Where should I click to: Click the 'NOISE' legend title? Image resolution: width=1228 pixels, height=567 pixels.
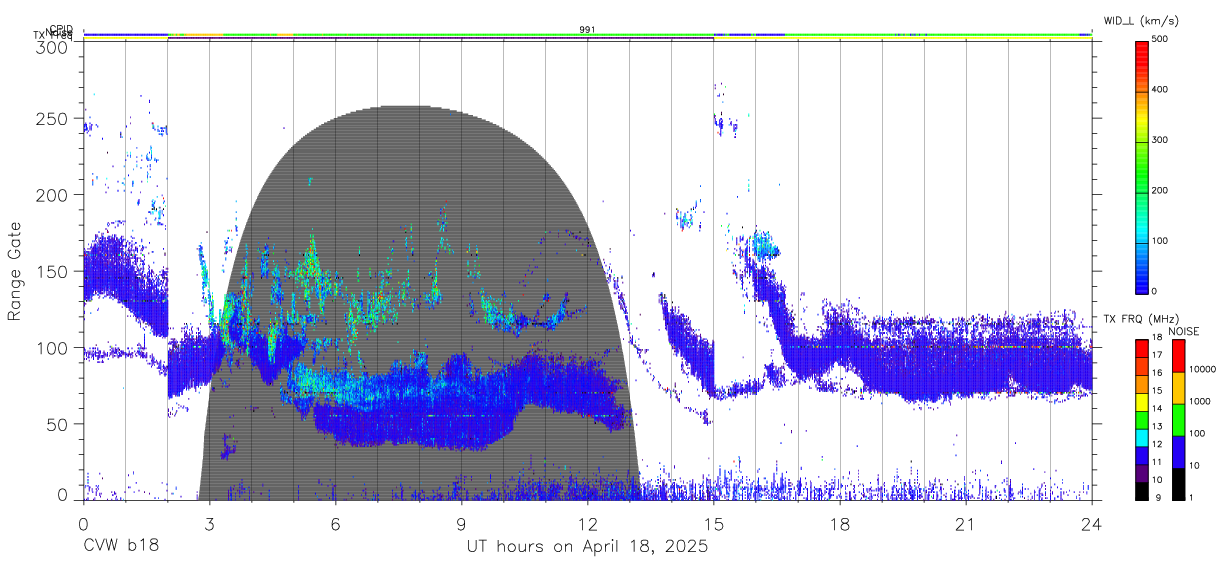(x=1184, y=331)
